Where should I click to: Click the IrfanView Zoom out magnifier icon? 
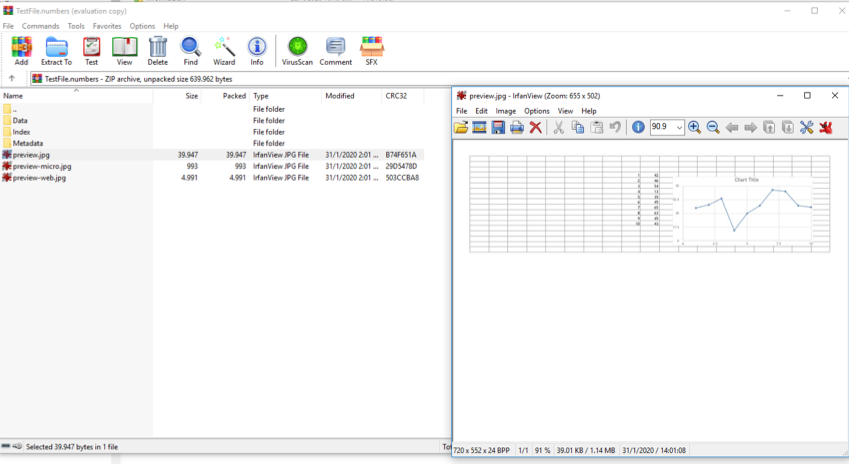click(713, 127)
